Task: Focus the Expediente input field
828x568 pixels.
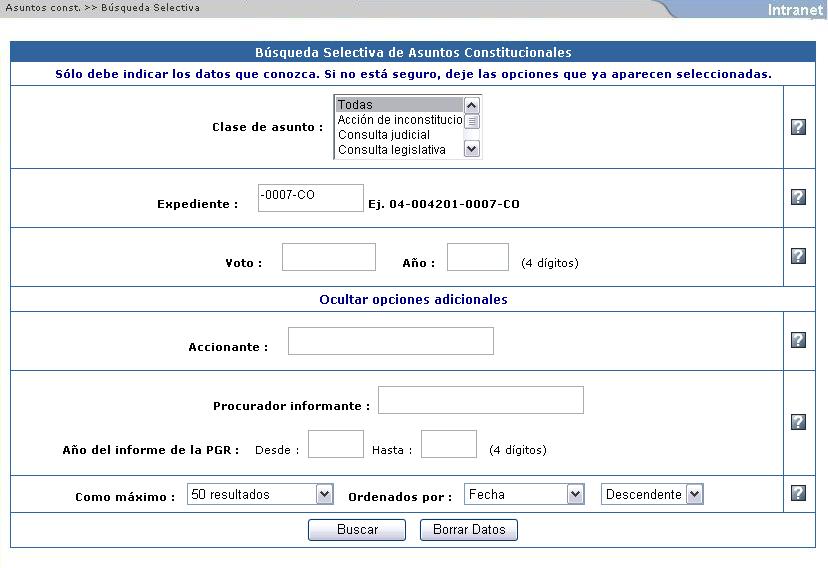Action: pos(310,198)
